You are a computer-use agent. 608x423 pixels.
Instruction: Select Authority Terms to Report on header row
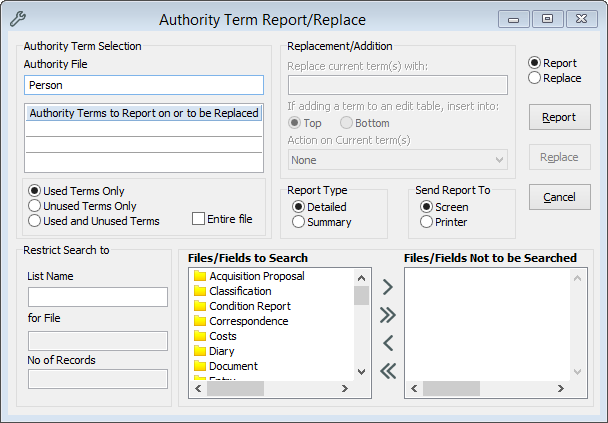click(144, 113)
